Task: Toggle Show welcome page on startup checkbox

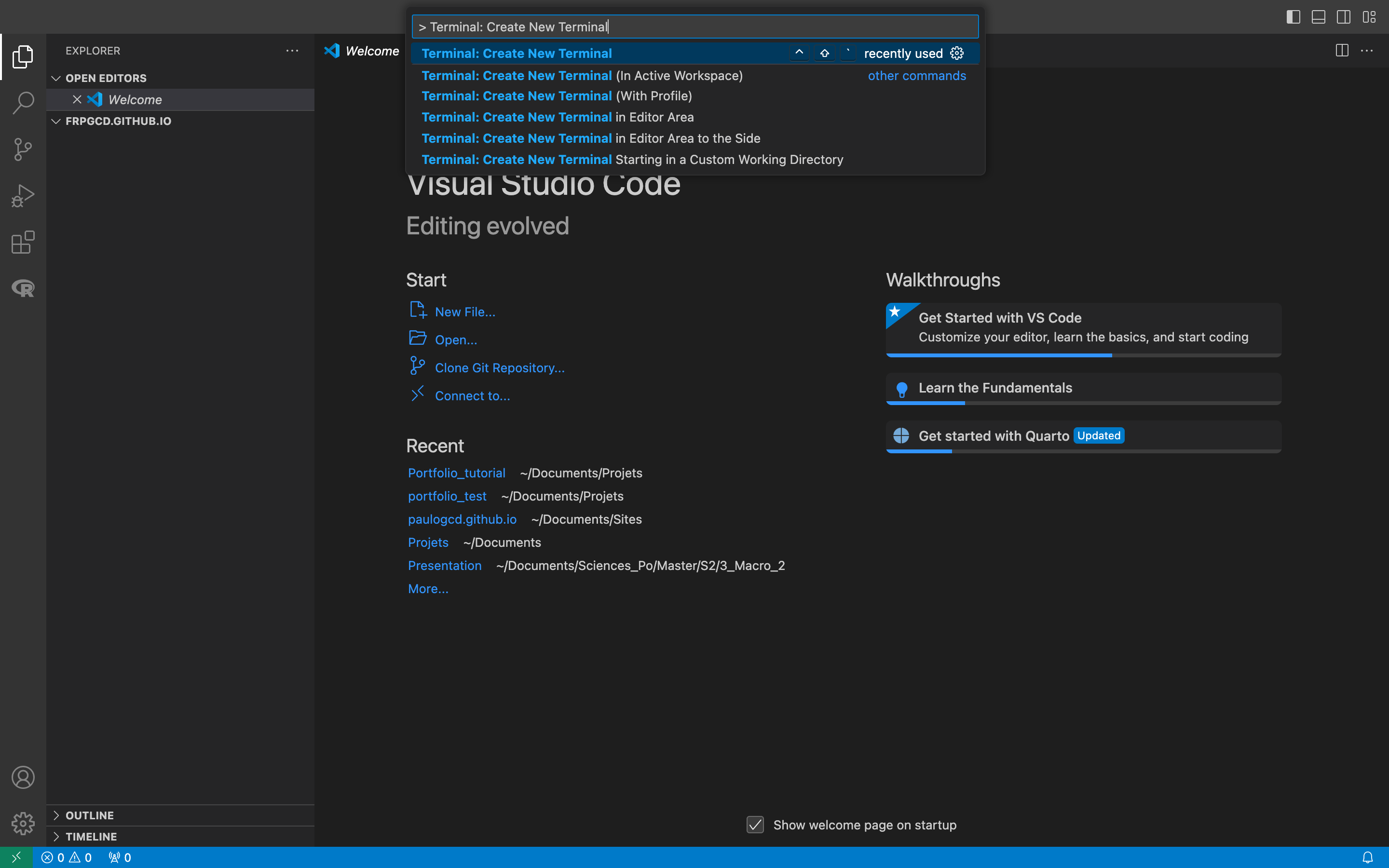Action: tap(755, 825)
